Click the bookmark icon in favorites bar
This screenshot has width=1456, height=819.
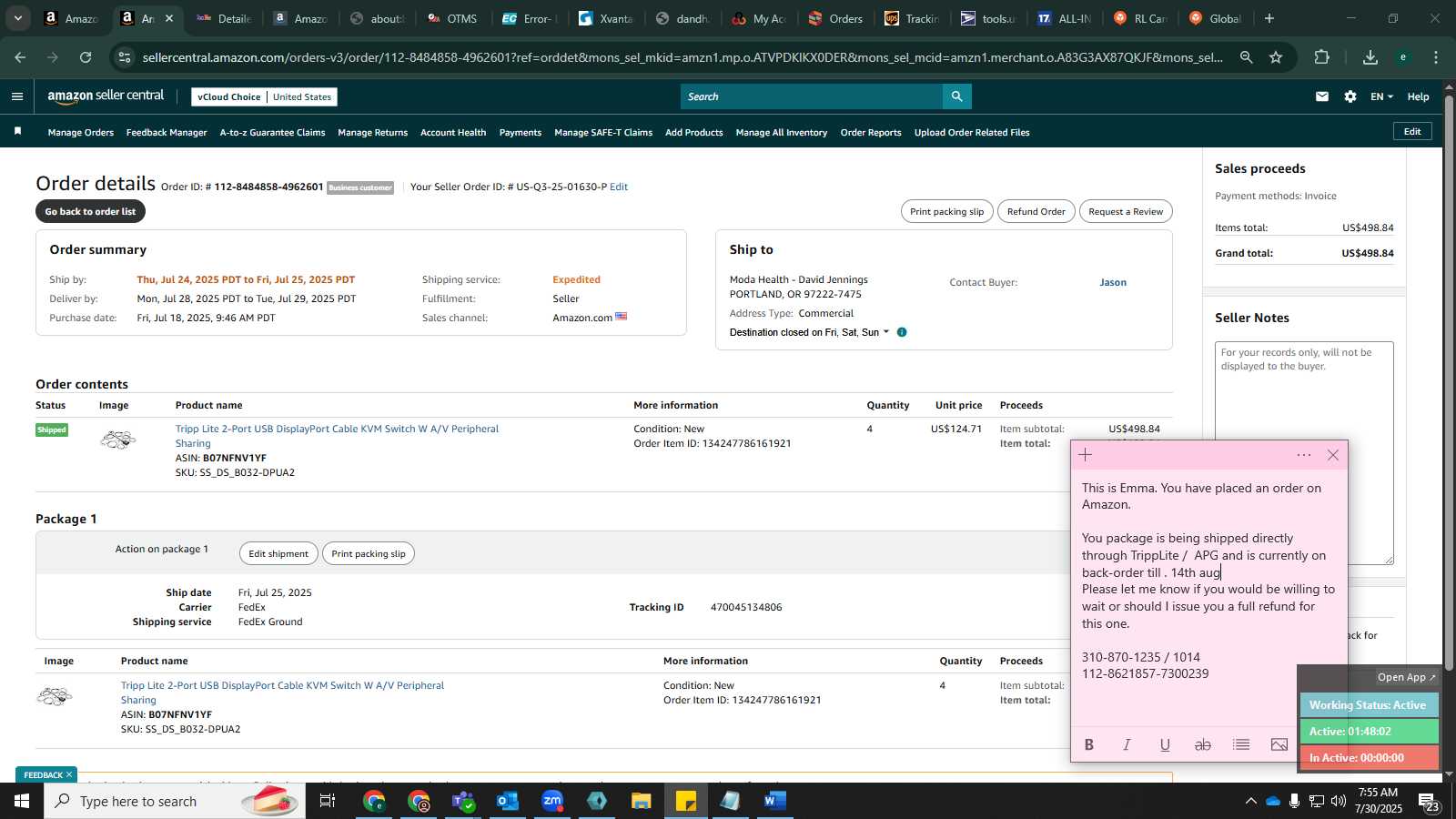click(17, 132)
